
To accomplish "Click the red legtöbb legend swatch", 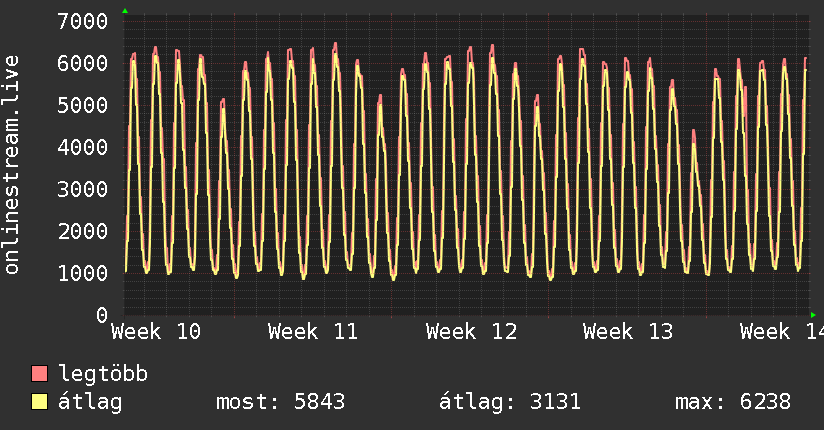I will [x=40, y=375].
